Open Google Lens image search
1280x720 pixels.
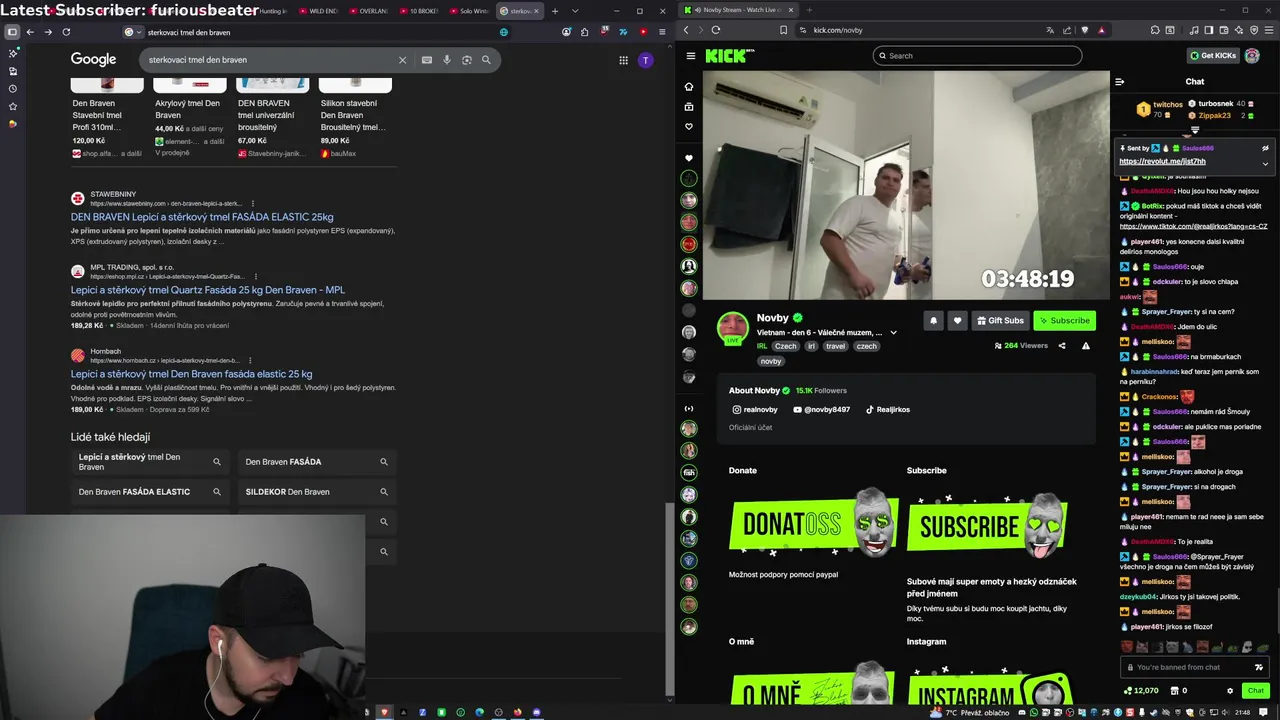click(467, 60)
